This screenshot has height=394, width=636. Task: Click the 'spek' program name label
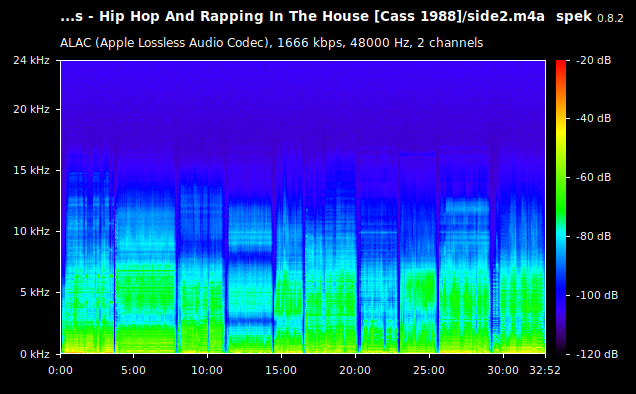coord(574,17)
